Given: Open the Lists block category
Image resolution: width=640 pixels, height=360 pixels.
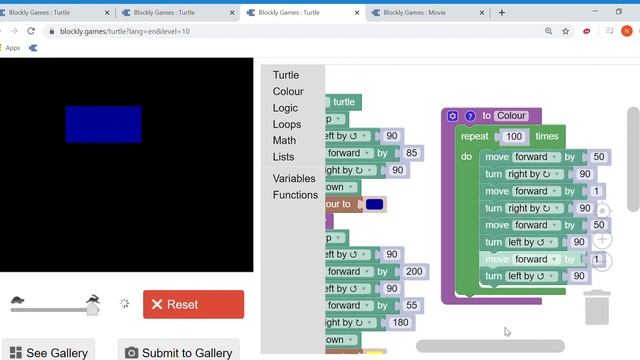Looking at the screenshot, I should tap(283, 157).
